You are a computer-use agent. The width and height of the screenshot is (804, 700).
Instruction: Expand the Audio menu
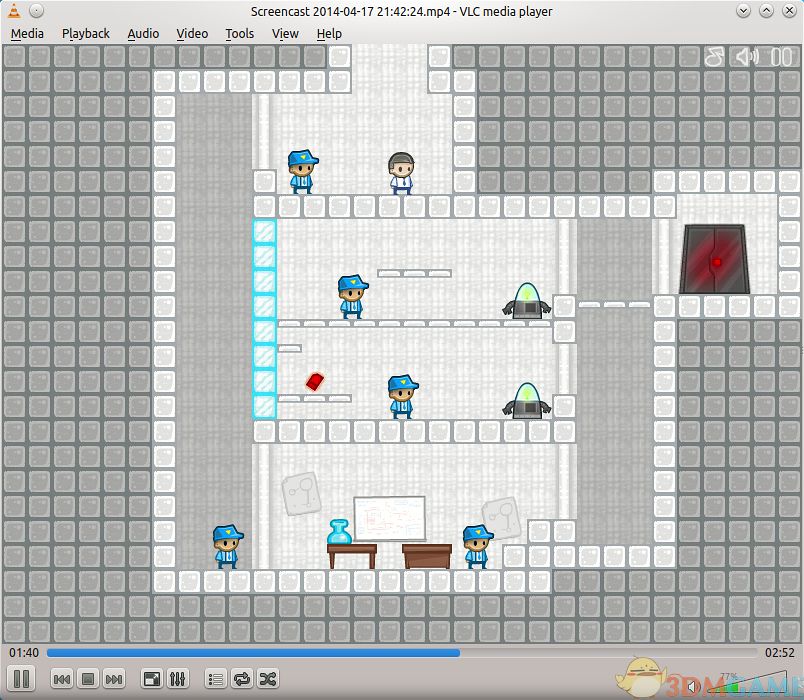(x=143, y=33)
